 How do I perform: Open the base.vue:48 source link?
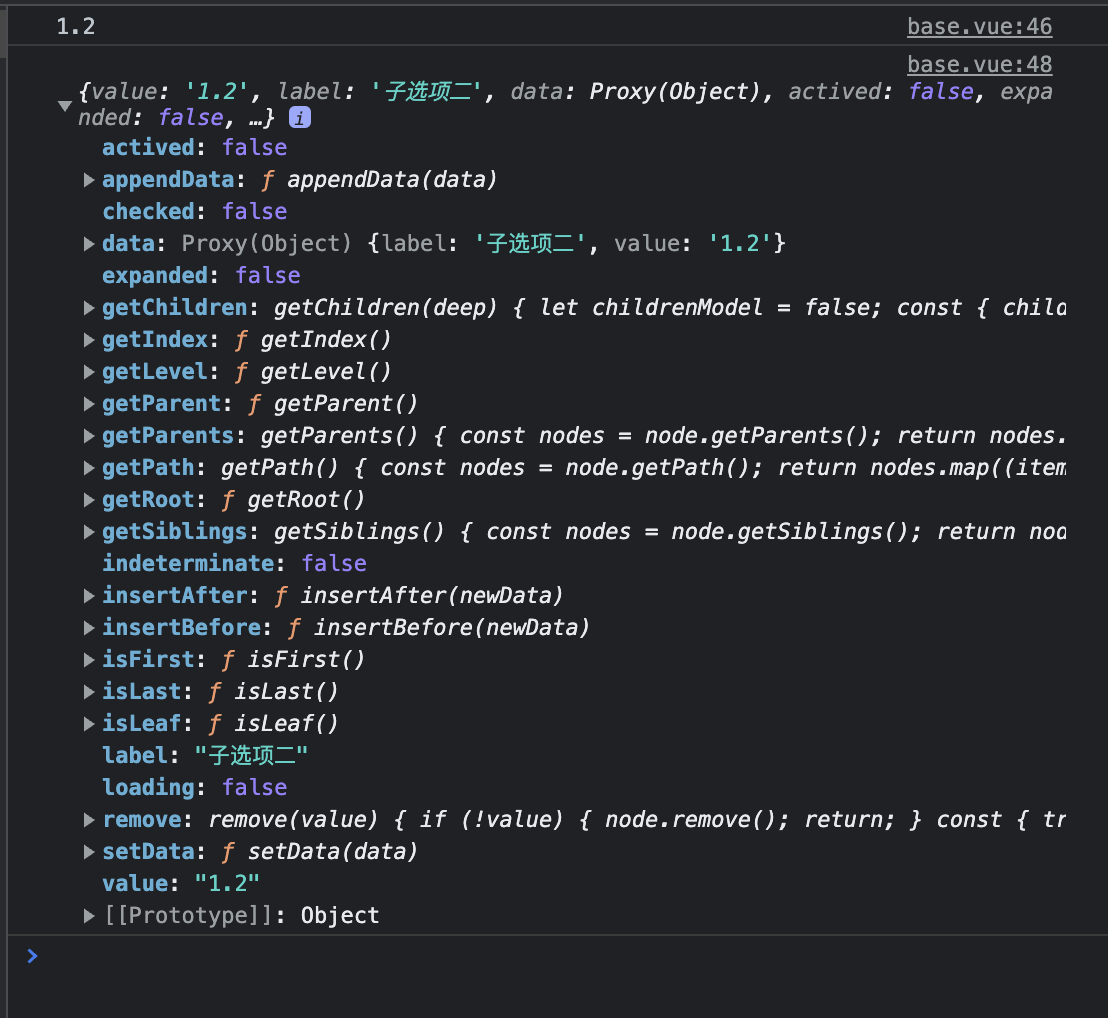pos(978,64)
